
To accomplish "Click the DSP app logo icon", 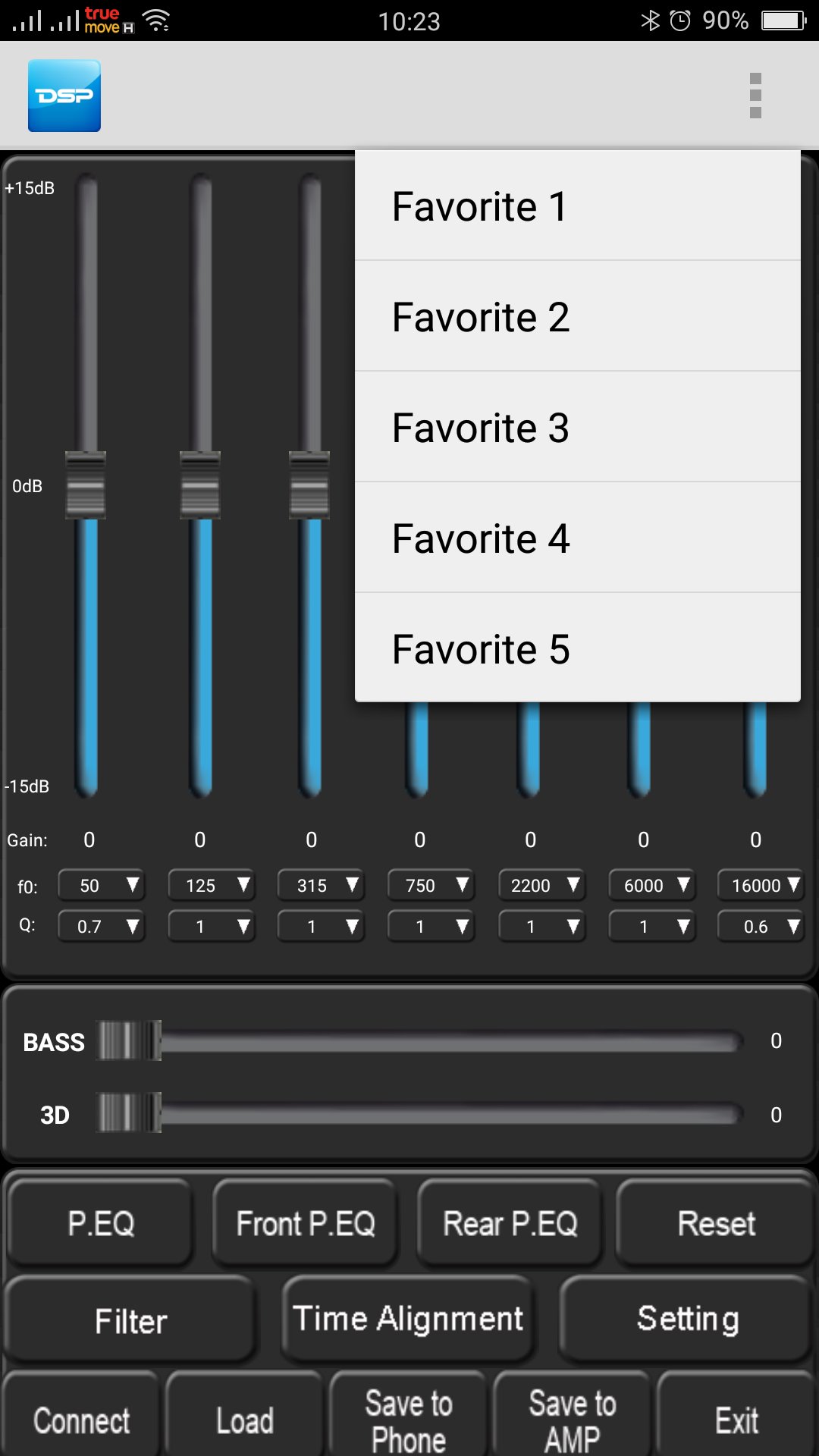I will [64, 94].
